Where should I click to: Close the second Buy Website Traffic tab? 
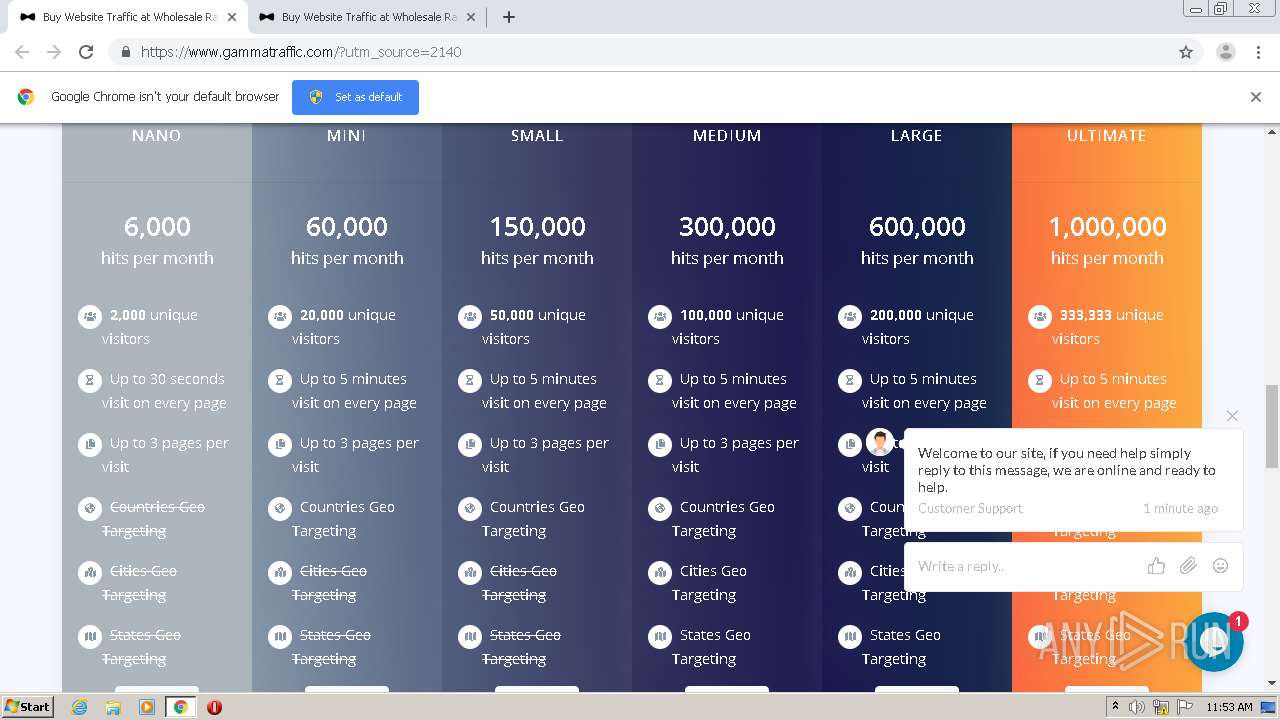click(x=471, y=17)
